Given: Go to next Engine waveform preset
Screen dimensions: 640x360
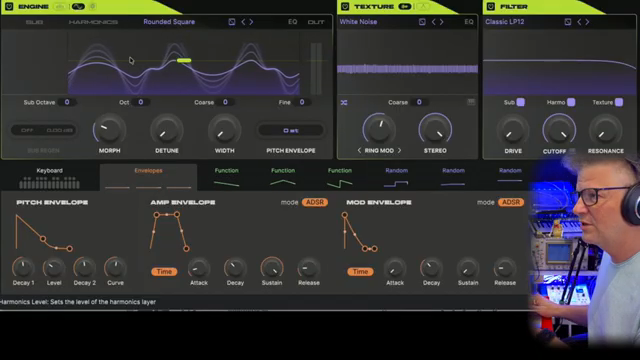Looking at the screenshot, I should (251, 22).
